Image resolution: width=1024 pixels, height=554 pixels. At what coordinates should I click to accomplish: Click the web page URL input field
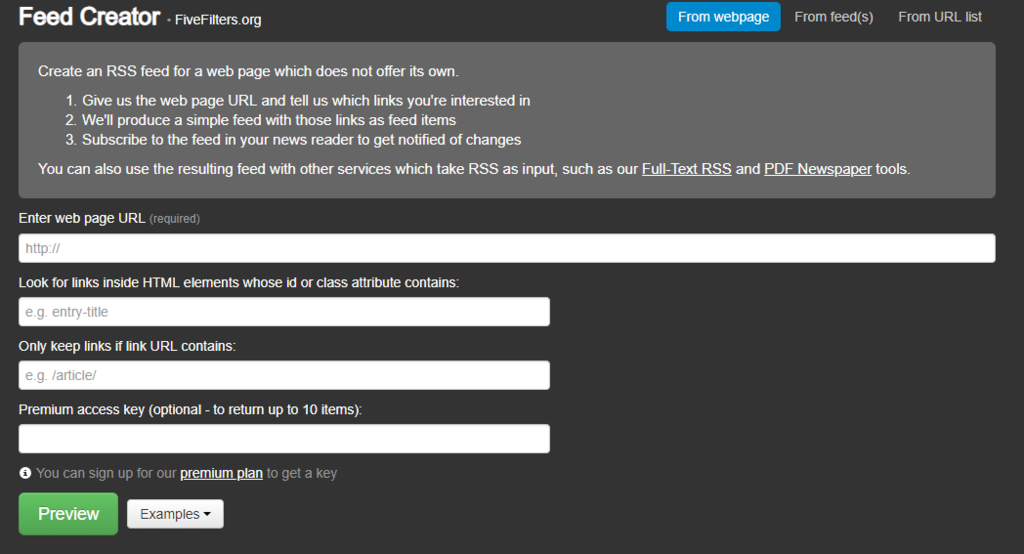click(507, 248)
